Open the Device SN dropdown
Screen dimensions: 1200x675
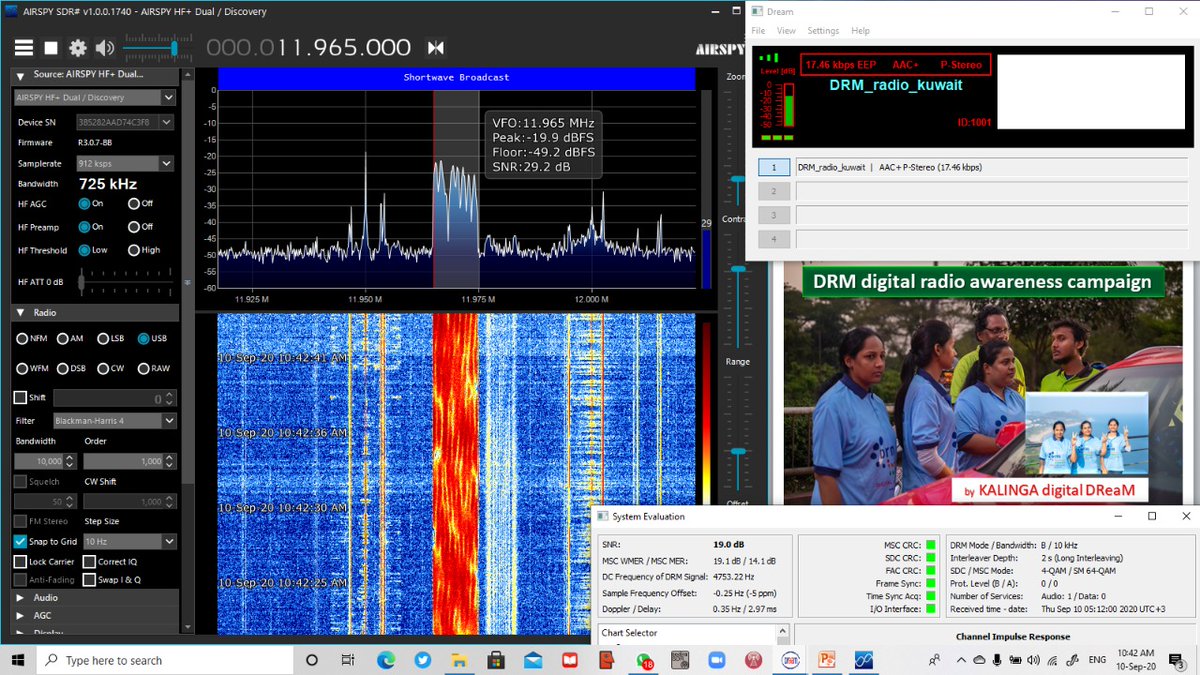(x=125, y=122)
